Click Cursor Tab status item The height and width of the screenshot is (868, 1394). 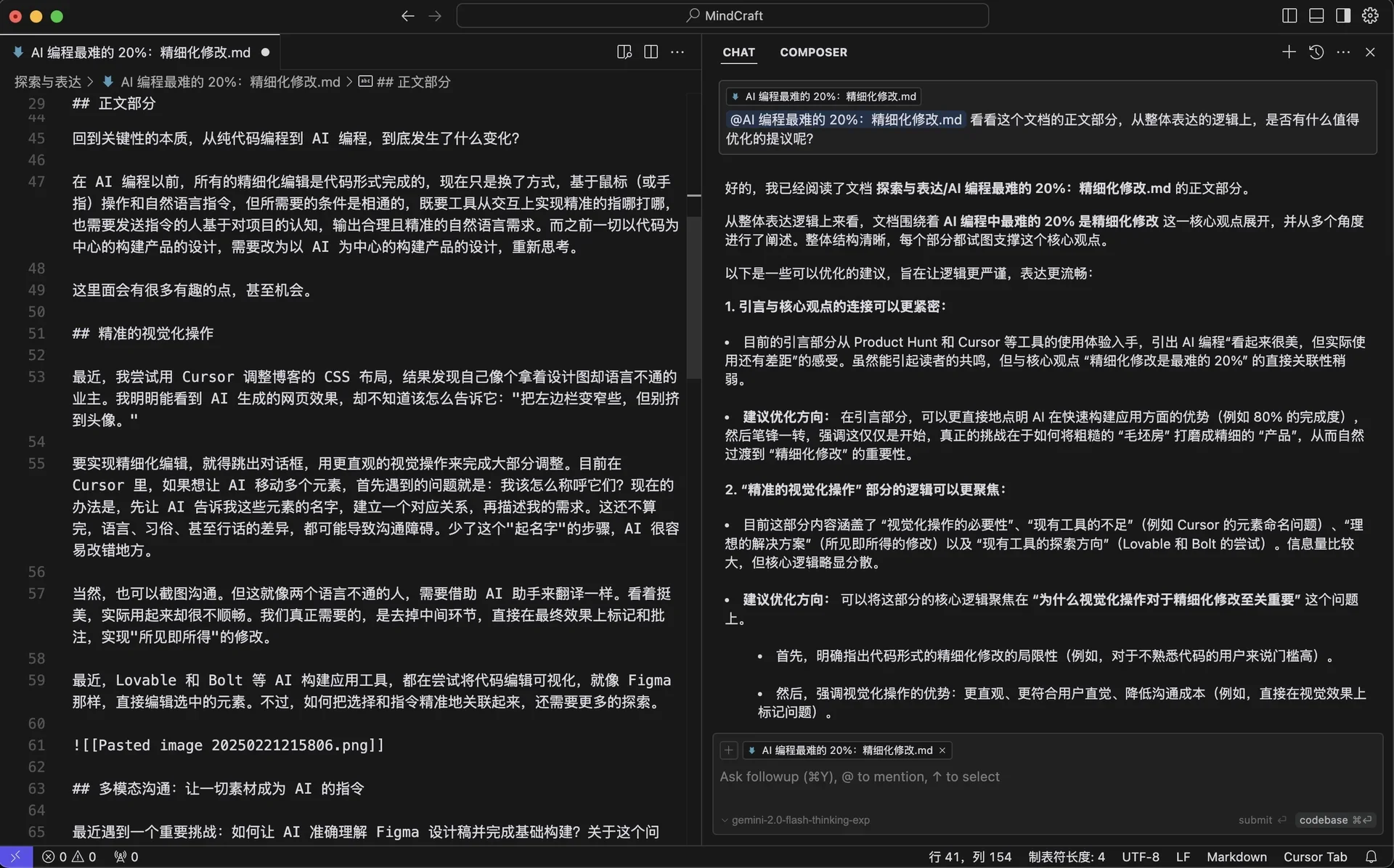[x=1315, y=857]
